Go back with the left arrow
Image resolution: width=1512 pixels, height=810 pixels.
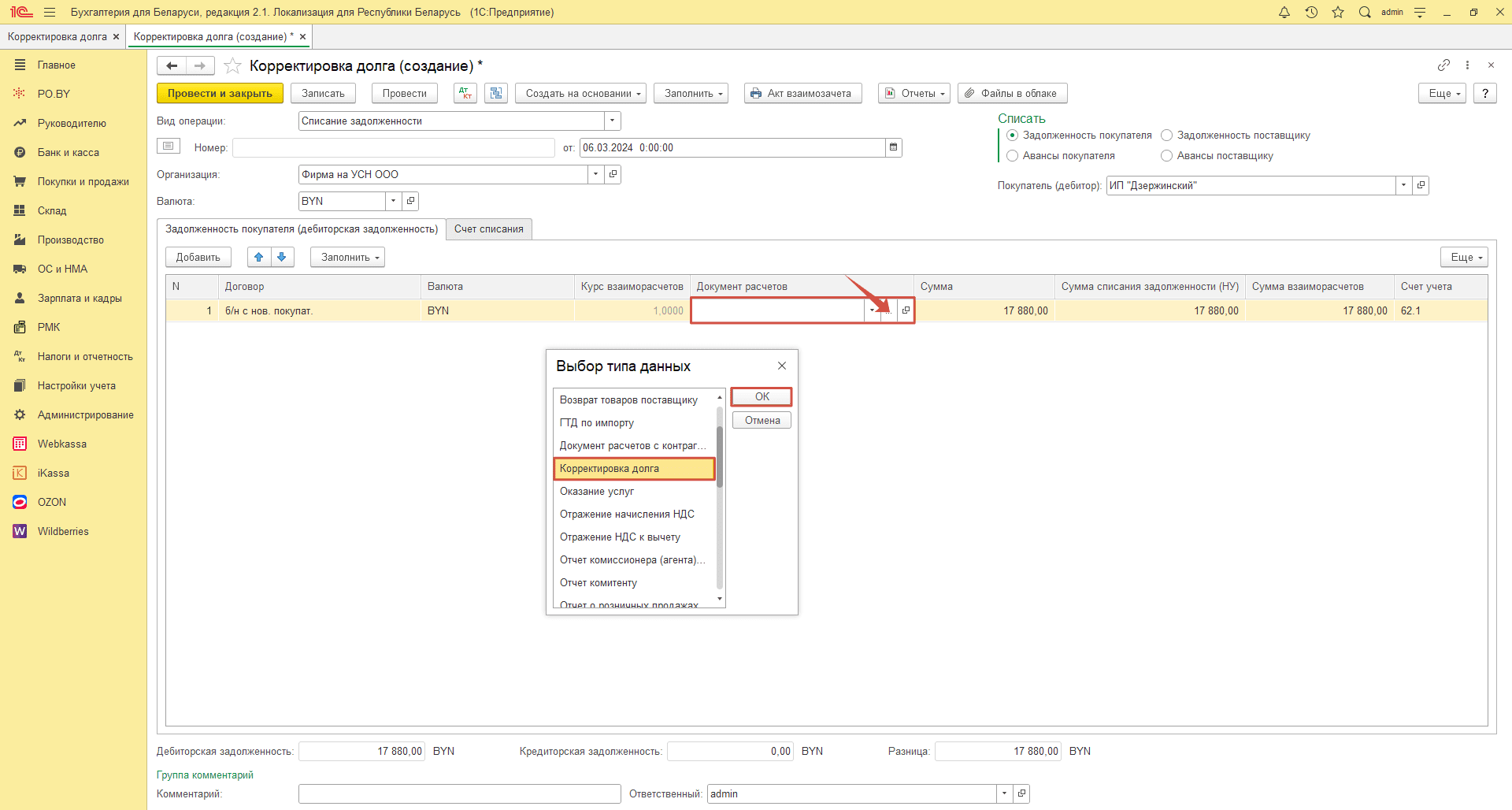[x=172, y=65]
